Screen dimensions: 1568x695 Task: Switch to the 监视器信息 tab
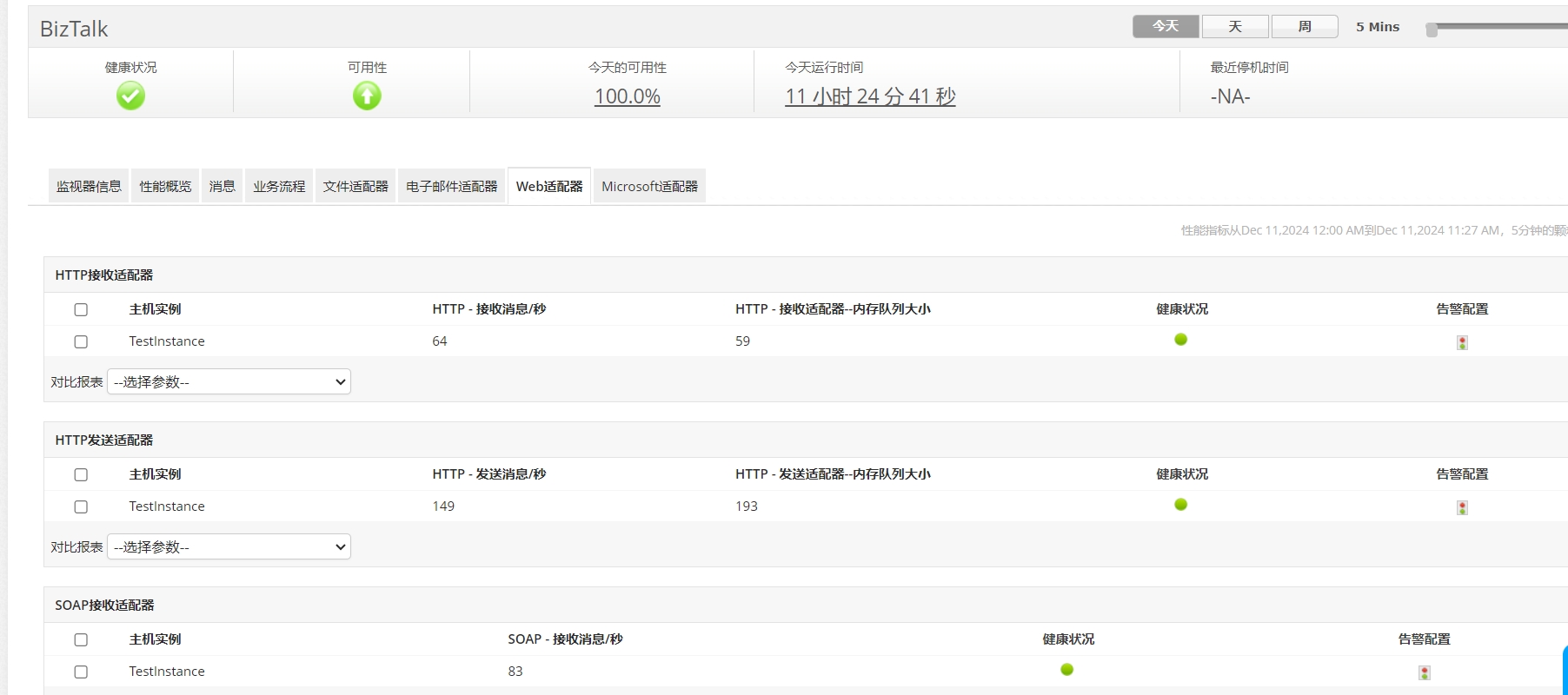click(89, 186)
